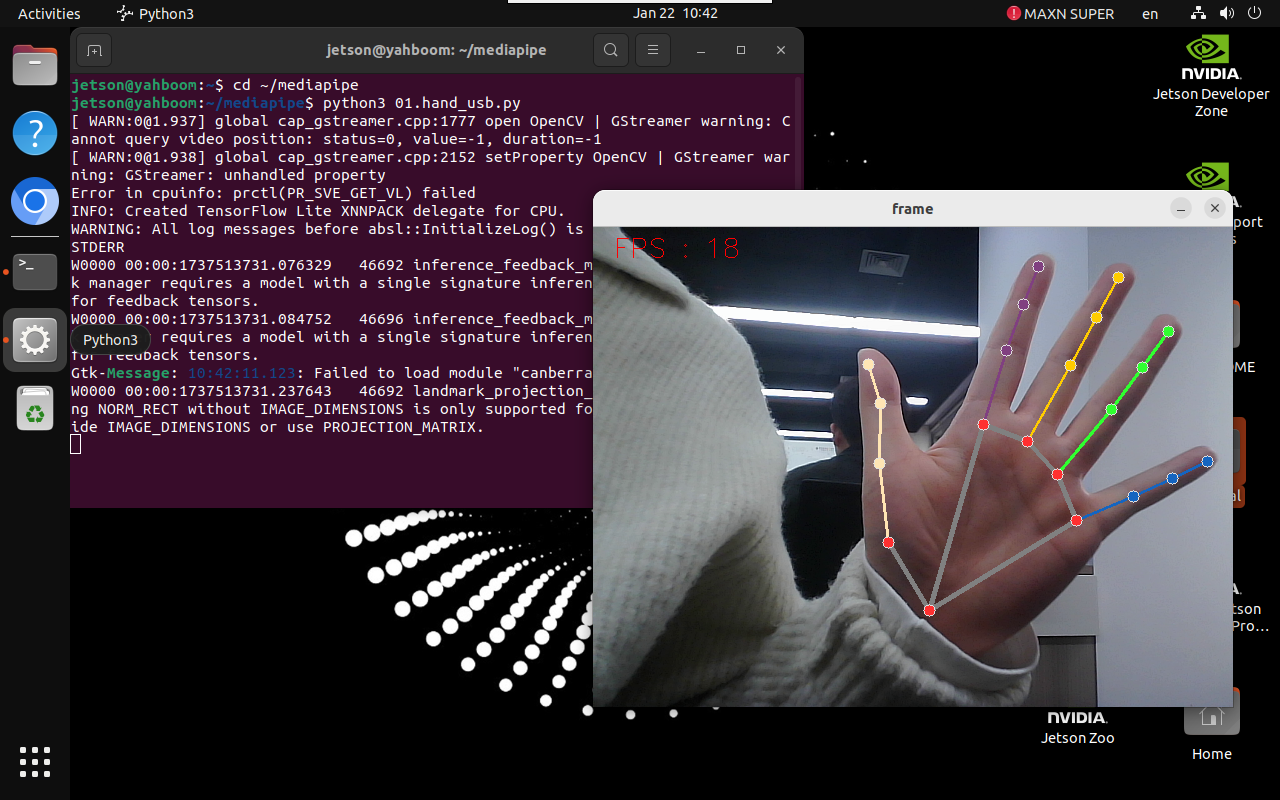
Task: Open the Jetson Zoo desktop shortcut
Action: coord(1078,727)
